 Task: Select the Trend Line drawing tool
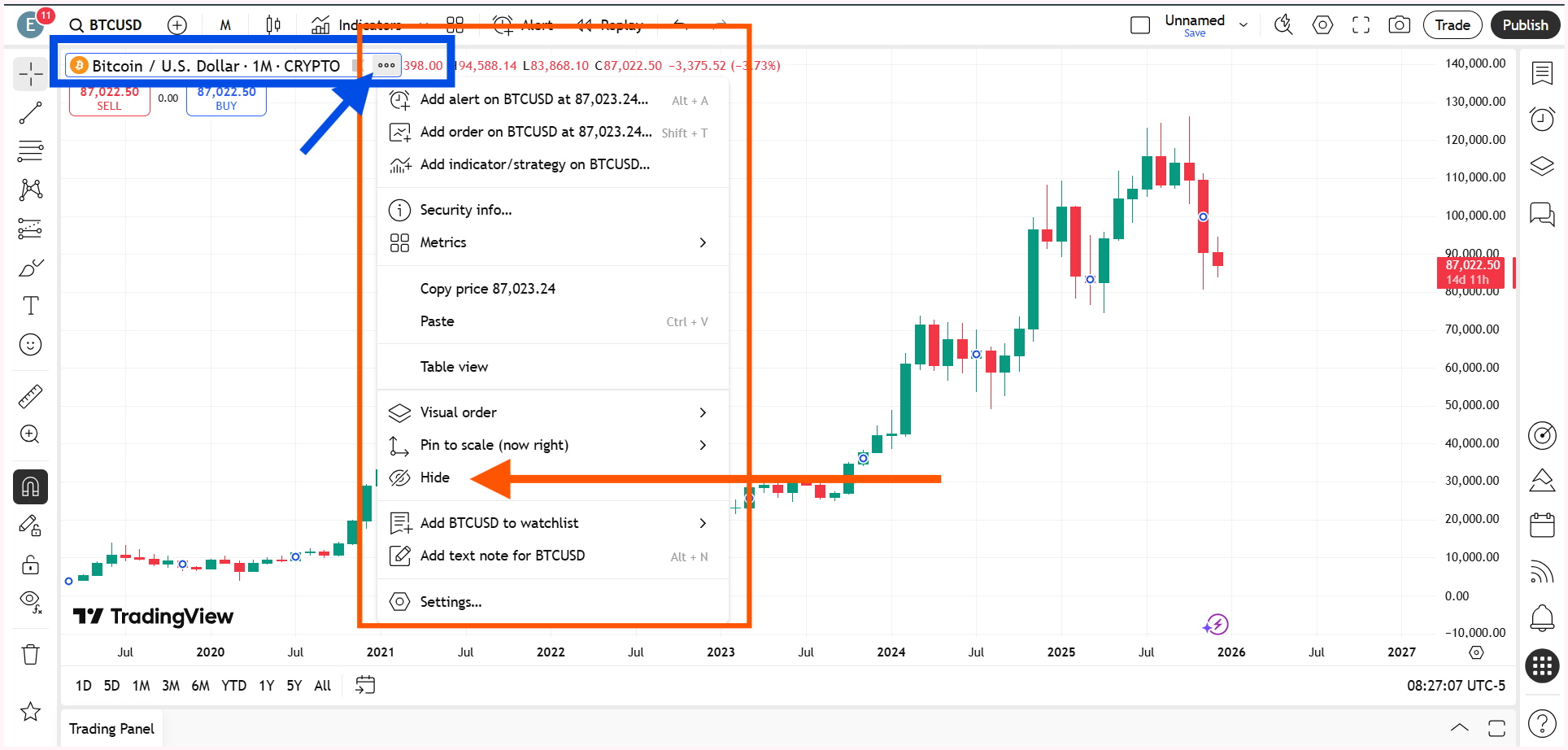[30, 112]
